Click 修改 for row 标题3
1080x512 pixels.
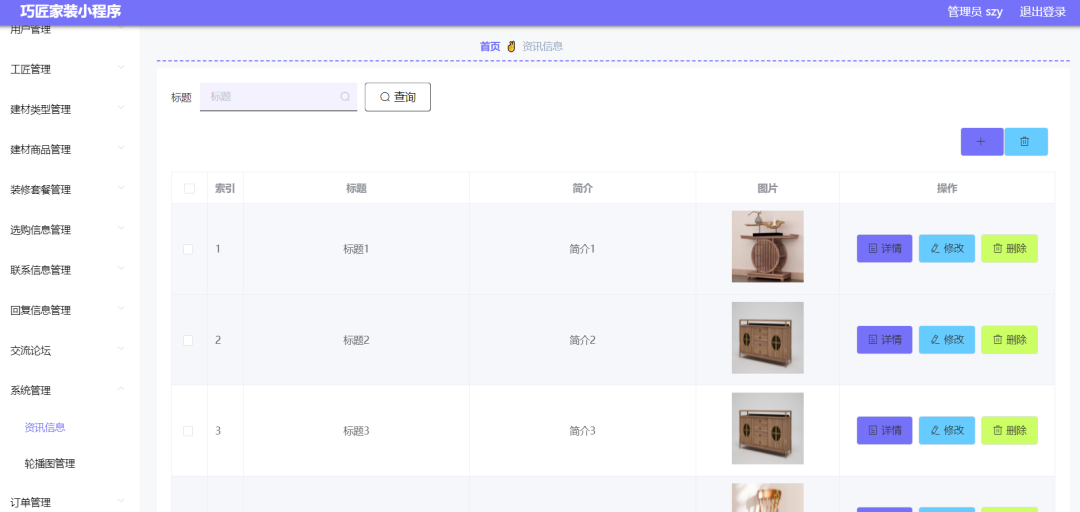(x=946, y=431)
